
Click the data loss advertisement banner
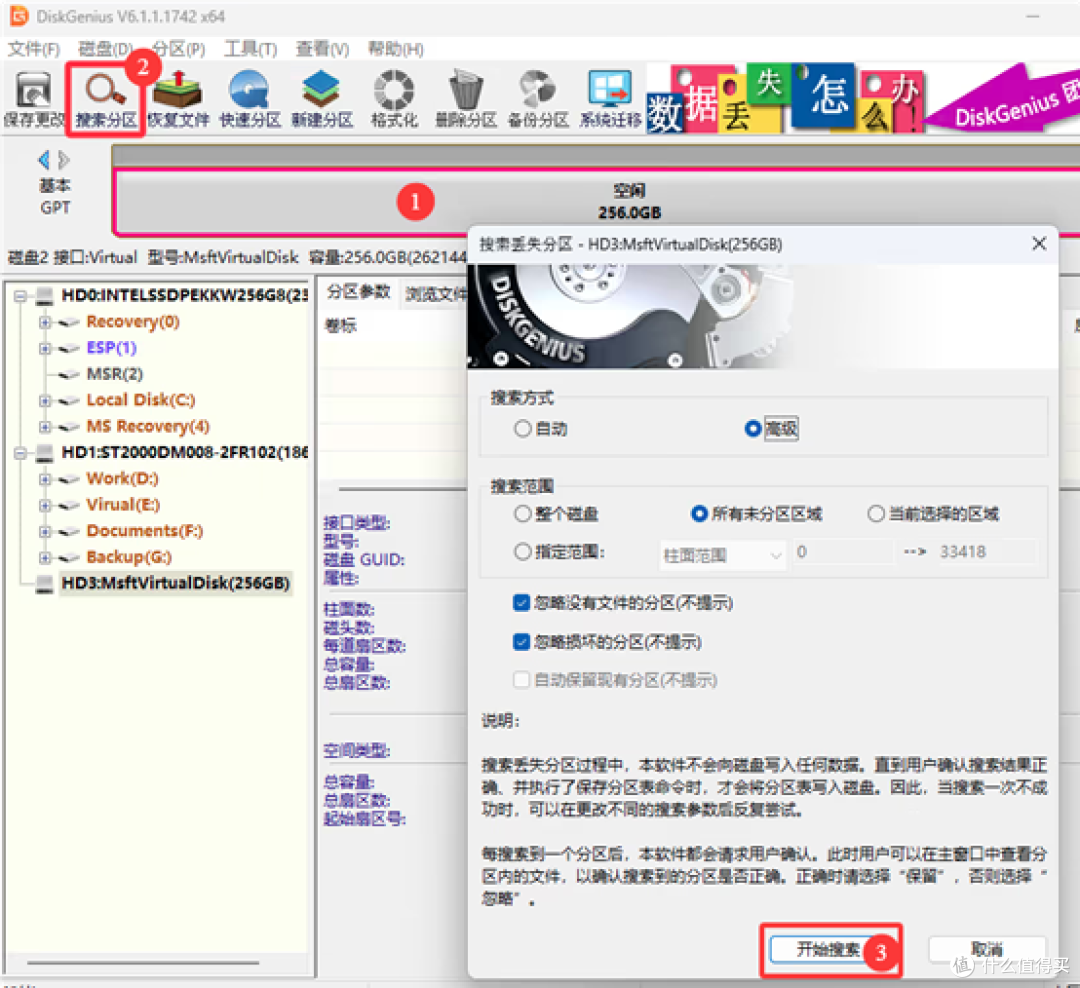[x=863, y=98]
